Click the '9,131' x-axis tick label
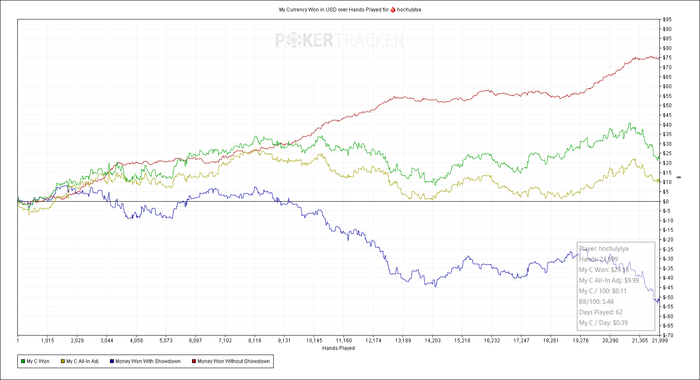This screenshot has width=700, height=380. (284, 340)
